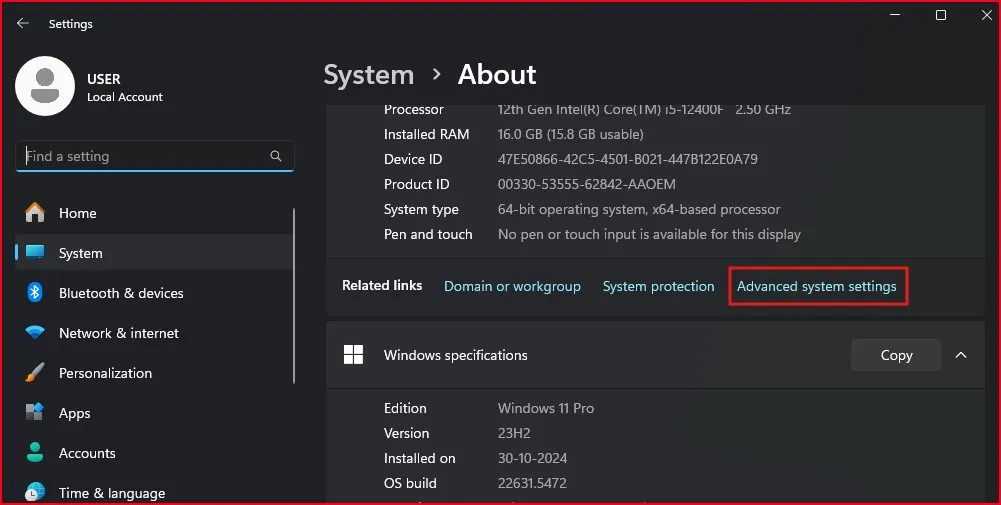Maximize the Settings window
This screenshot has height=505, width=1001.
(940, 15)
